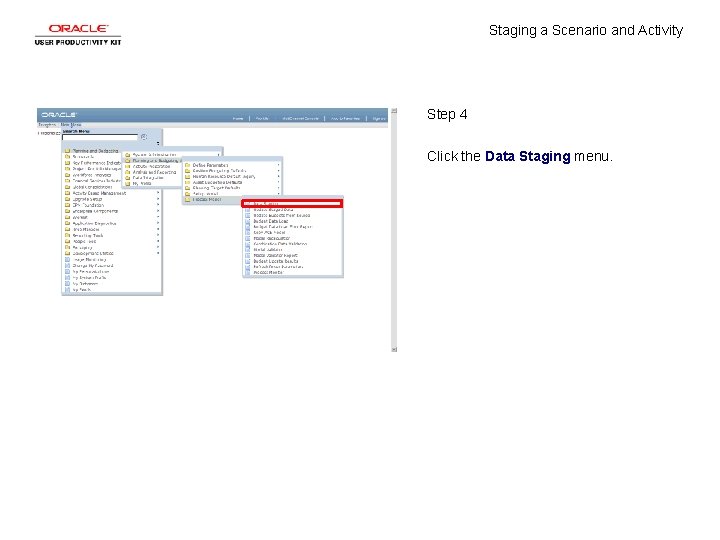Click the Analysis and Reporting folder icon
This screenshot has width=720, height=540.
coord(128,172)
